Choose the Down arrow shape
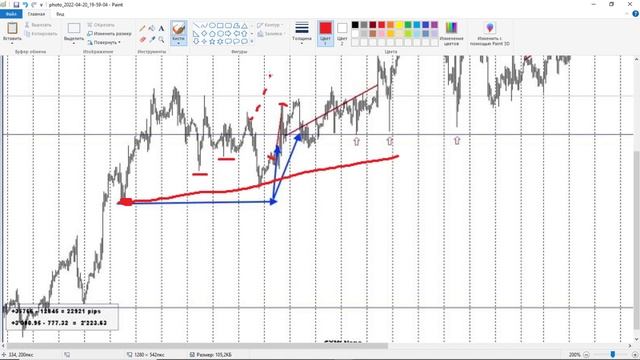 pyautogui.click(x=196, y=41)
